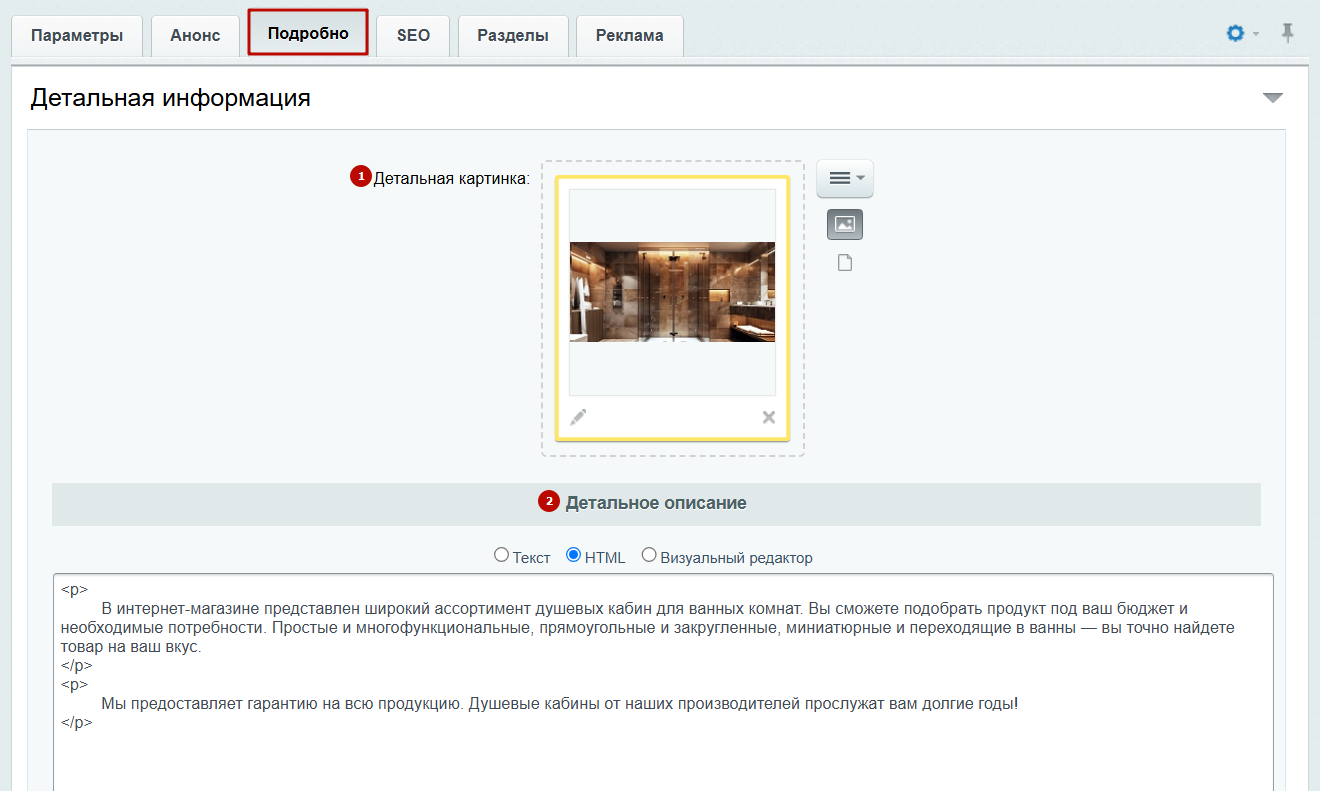This screenshot has width=1320, height=791.
Task: Switch to the Реклама tab
Action: [x=629, y=36]
